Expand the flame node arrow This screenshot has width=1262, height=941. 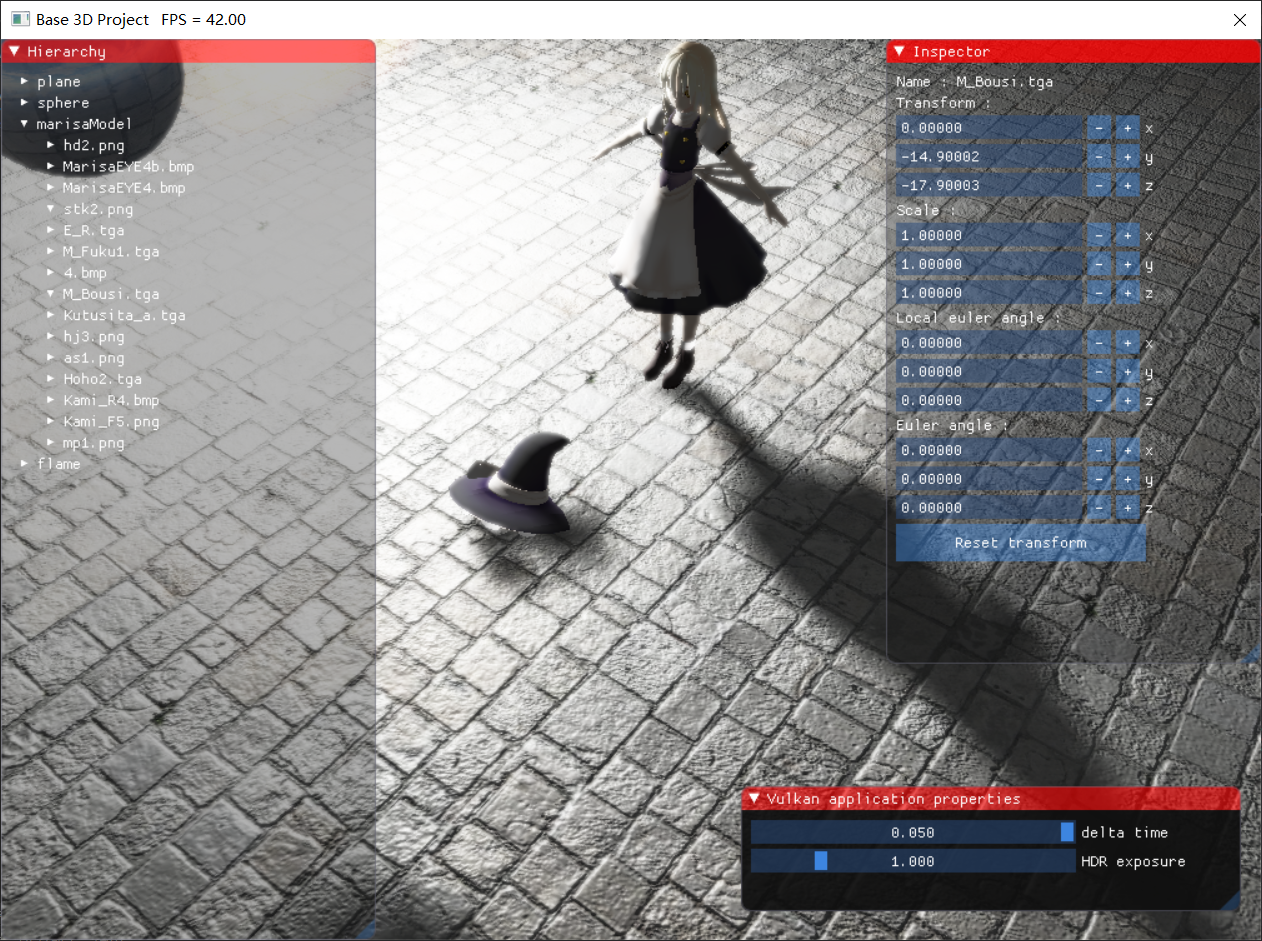(x=26, y=464)
